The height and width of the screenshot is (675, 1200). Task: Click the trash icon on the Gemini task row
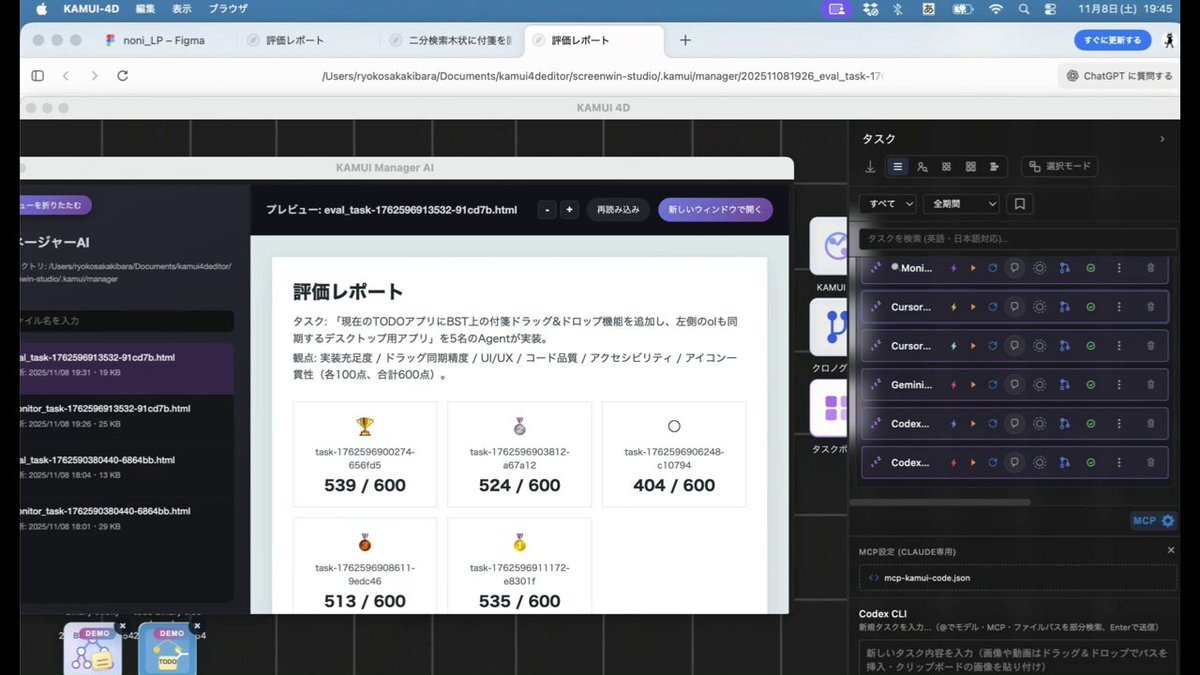1150,385
